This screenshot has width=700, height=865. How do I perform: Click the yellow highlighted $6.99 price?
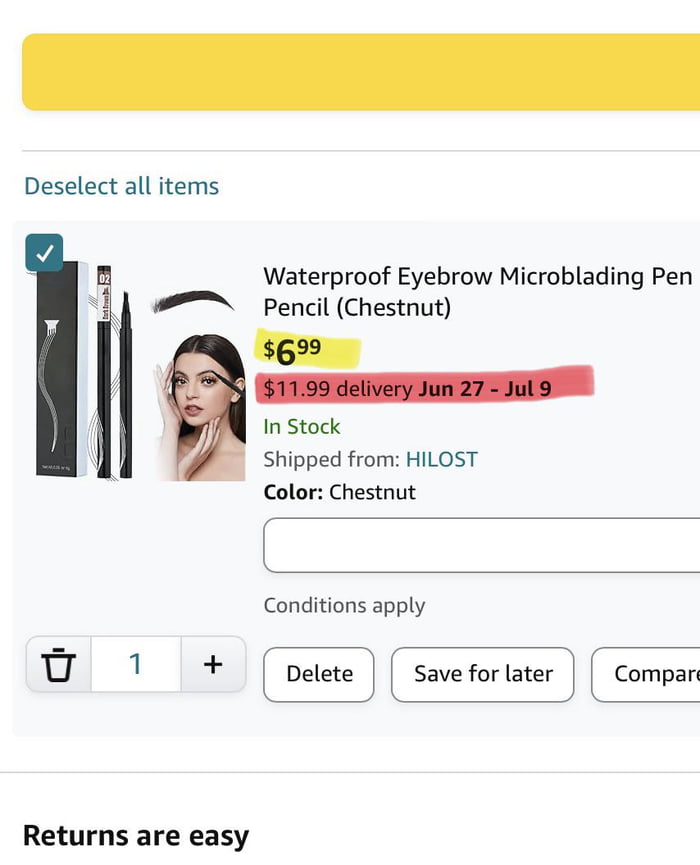coord(293,351)
